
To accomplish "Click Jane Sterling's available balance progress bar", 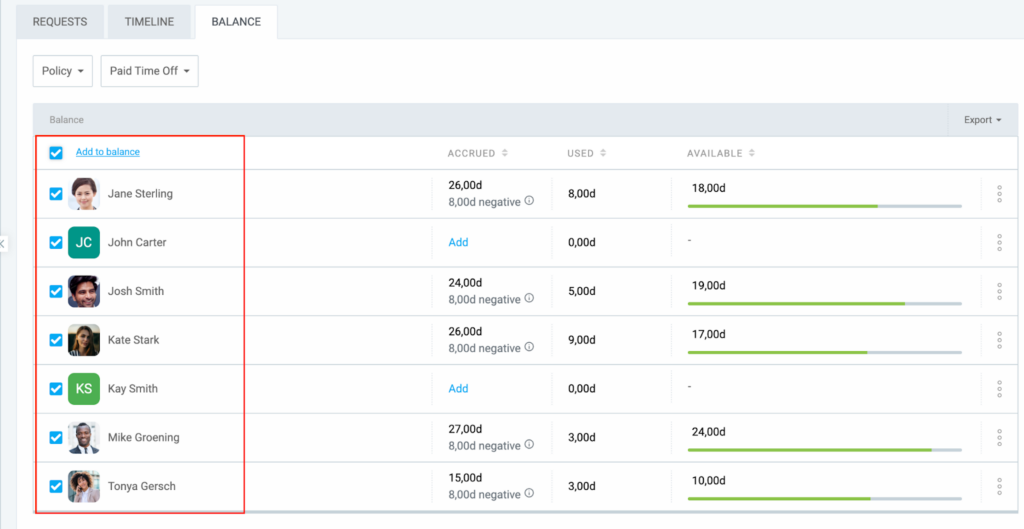I will [824, 206].
